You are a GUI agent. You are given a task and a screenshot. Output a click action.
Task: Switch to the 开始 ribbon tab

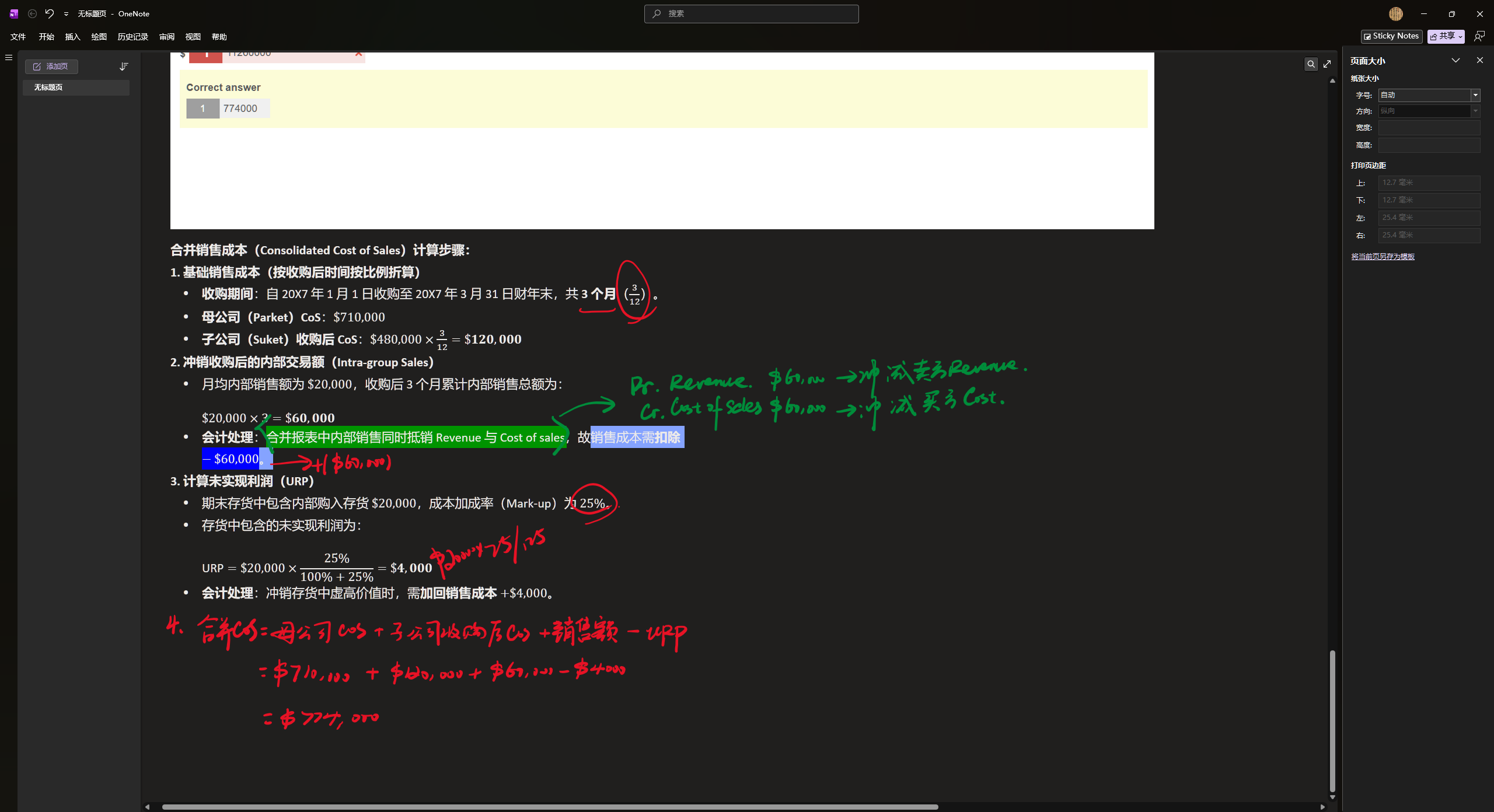coord(47,37)
